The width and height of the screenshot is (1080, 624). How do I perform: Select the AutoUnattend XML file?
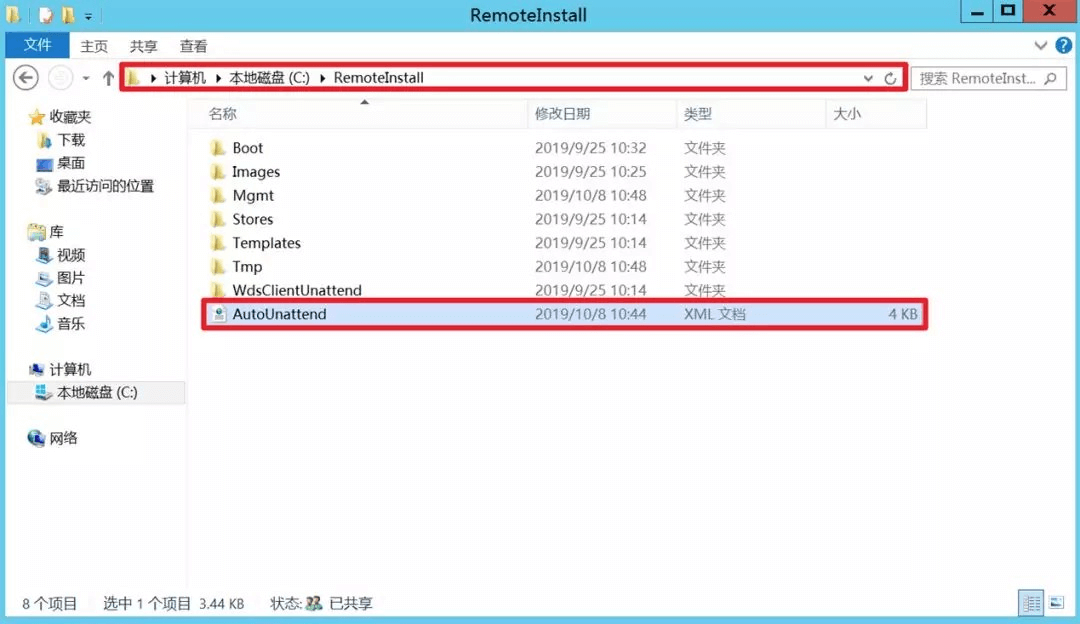279,314
